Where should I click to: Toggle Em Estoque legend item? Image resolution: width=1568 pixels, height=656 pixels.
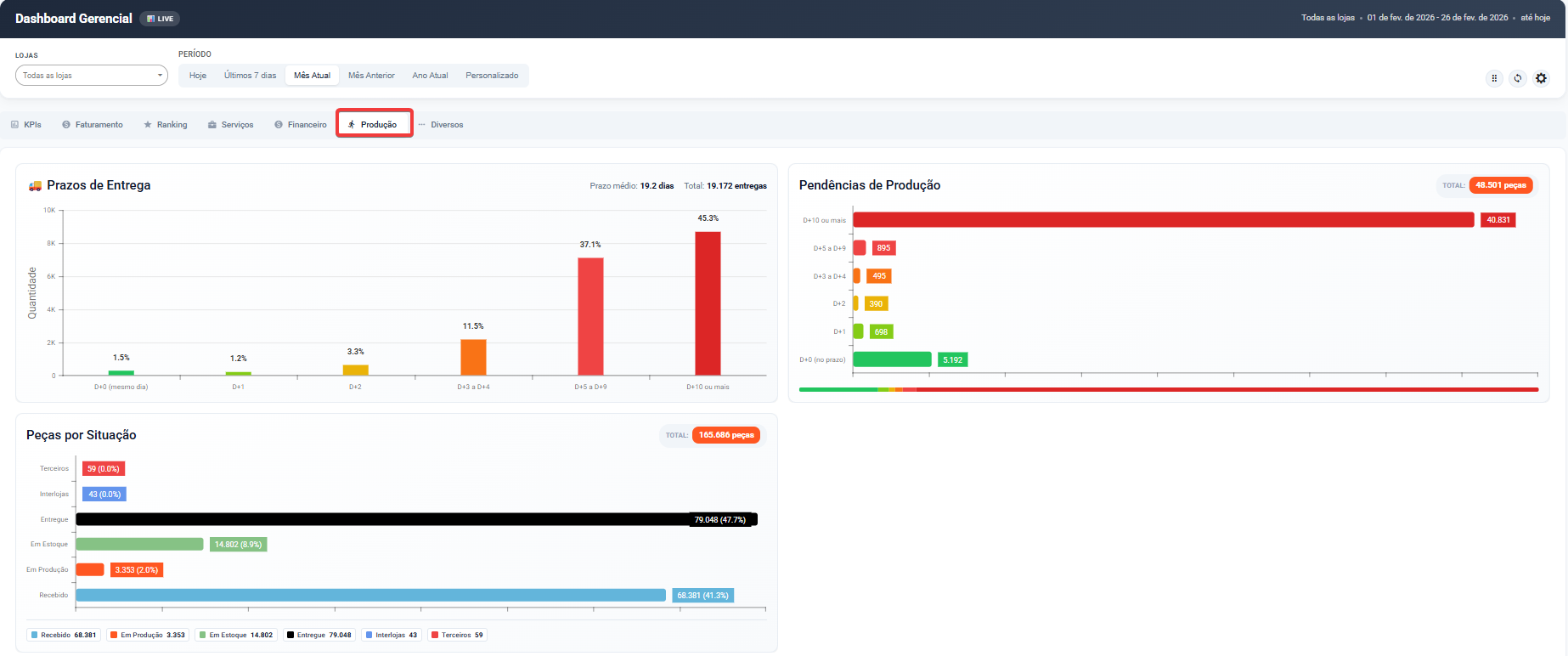click(x=236, y=635)
